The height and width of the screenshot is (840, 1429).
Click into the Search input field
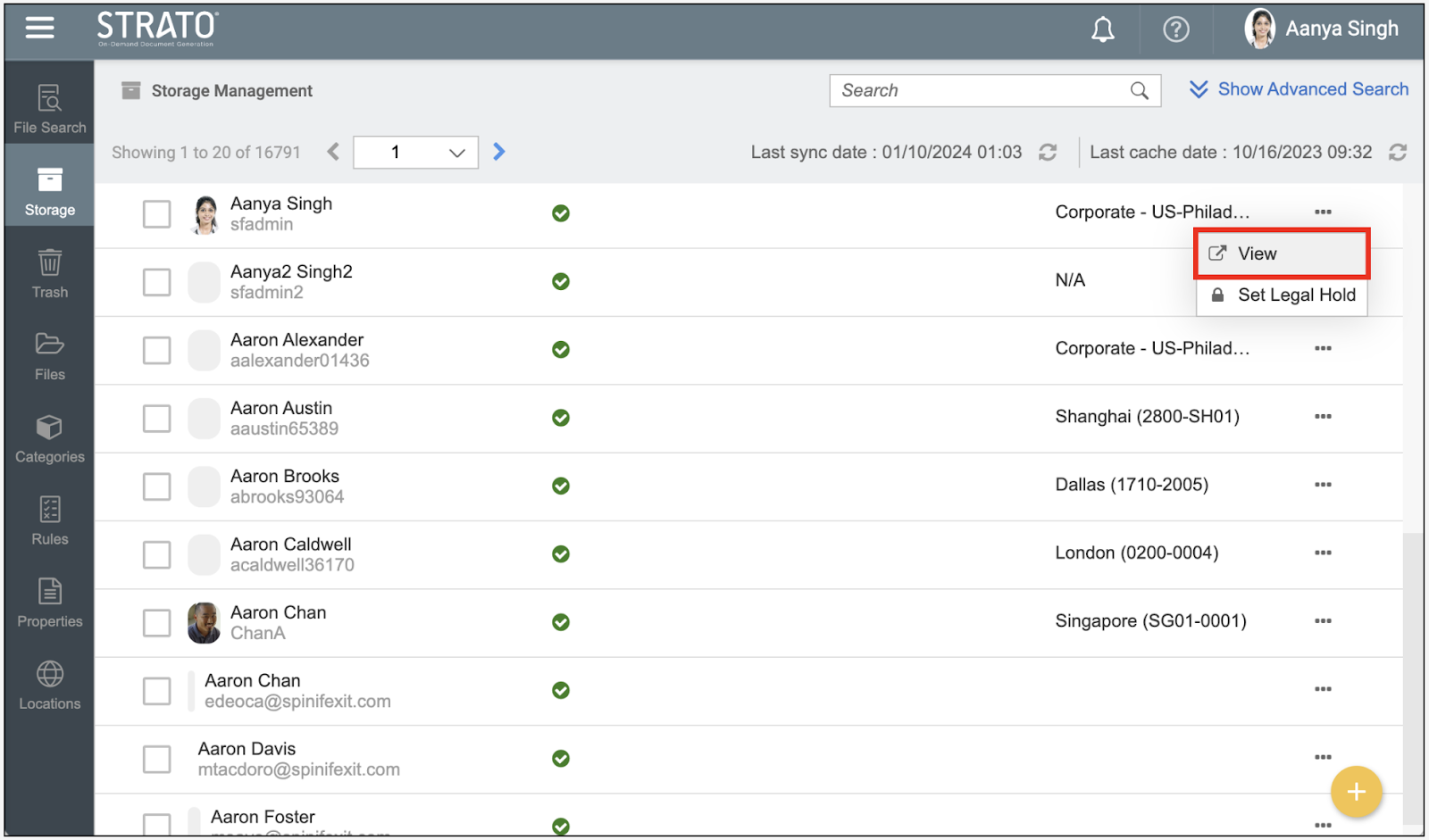click(x=981, y=91)
